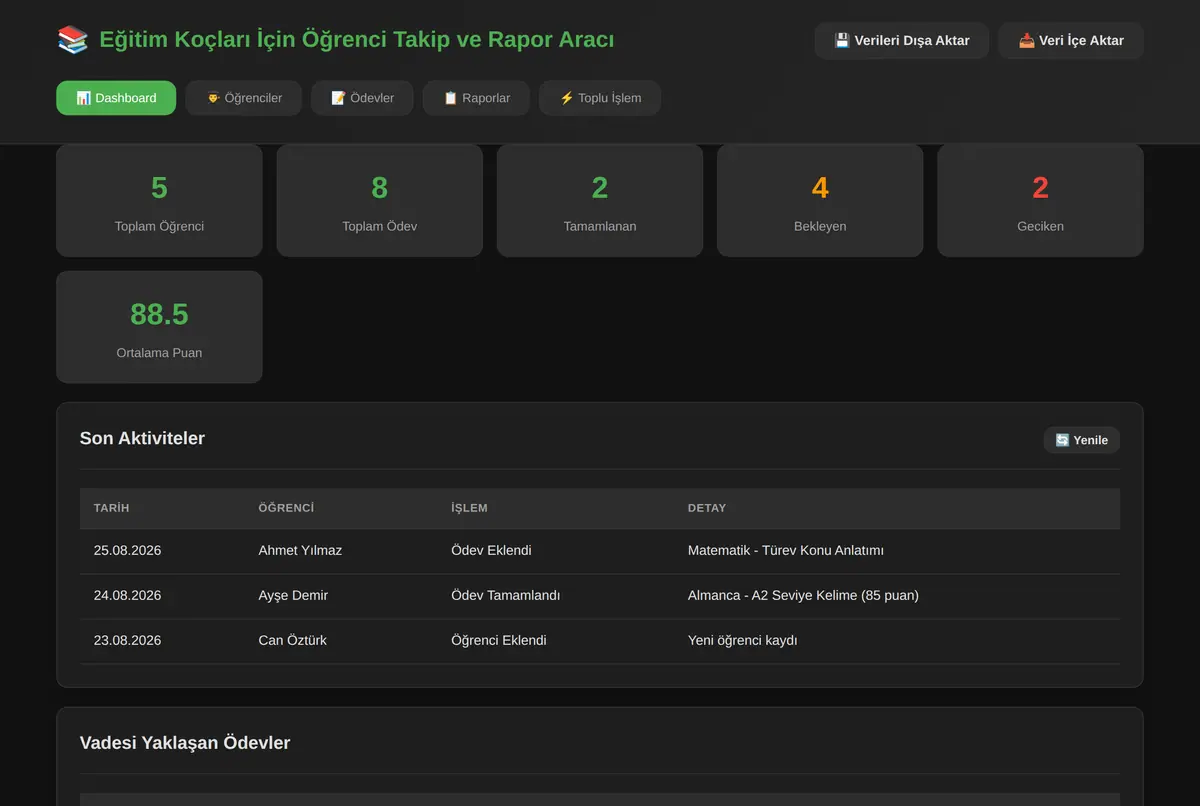
Task: Select student name Ayşe Demir
Action: [293, 595]
